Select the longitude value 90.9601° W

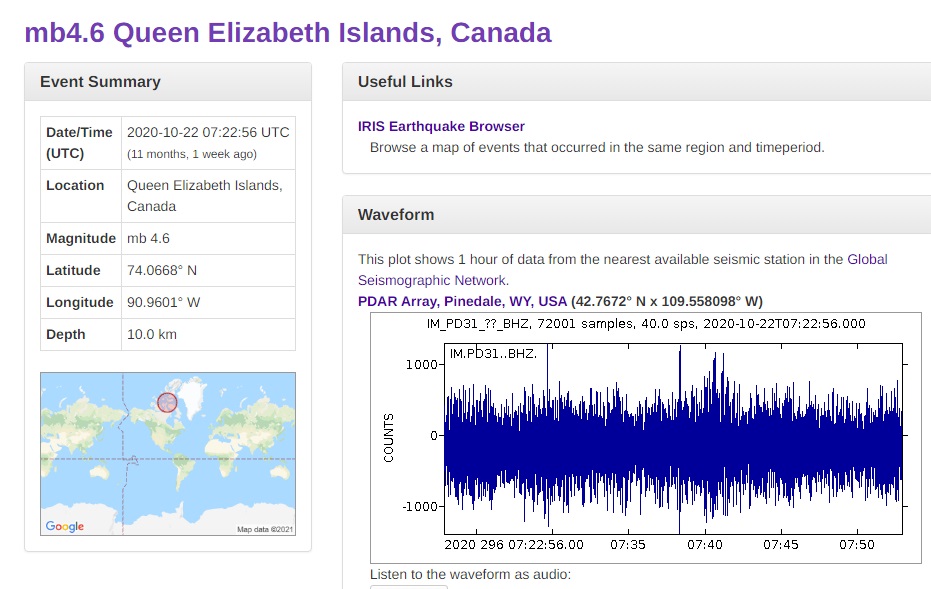163,303
